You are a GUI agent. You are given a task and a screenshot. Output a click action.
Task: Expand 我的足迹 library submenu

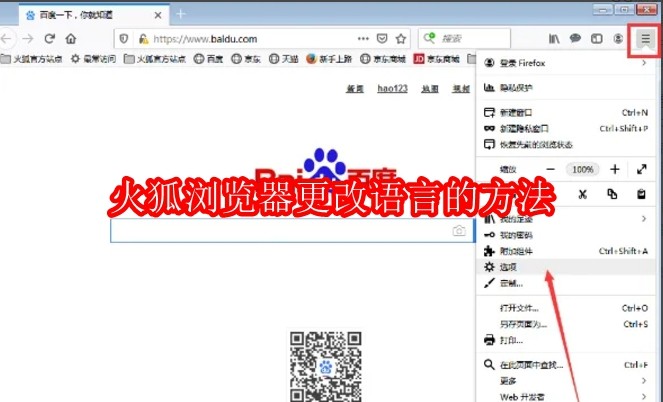(566, 219)
